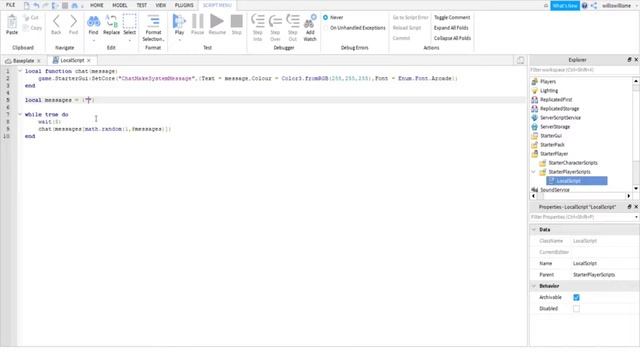Image resolution: width=640 pixels, height=360 pixels.
Task: Click Collapse All Folds
Action: [x=452, y=38]
